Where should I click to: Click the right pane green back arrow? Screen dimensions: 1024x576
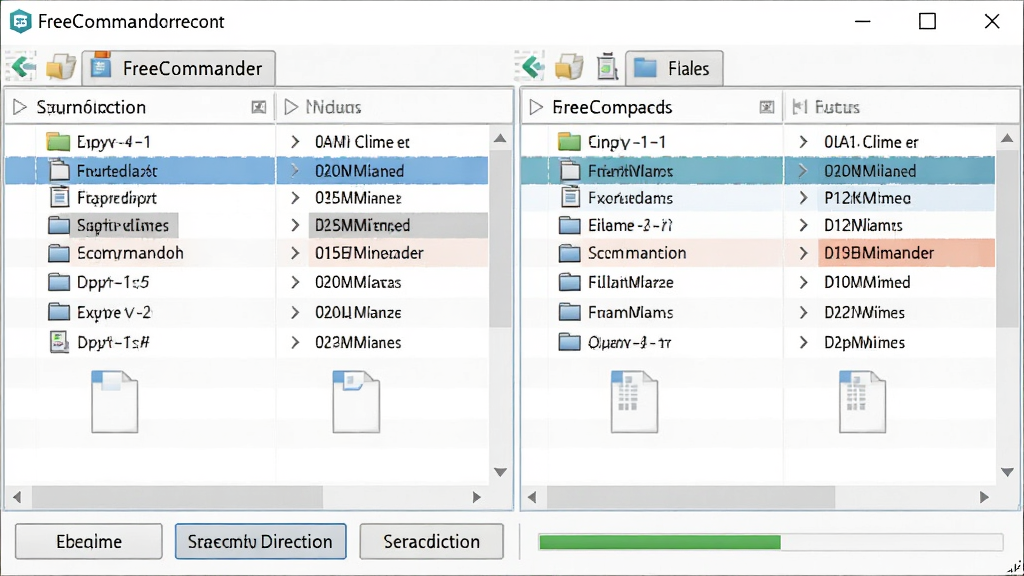pyautogui.click(x=531, y=67)
